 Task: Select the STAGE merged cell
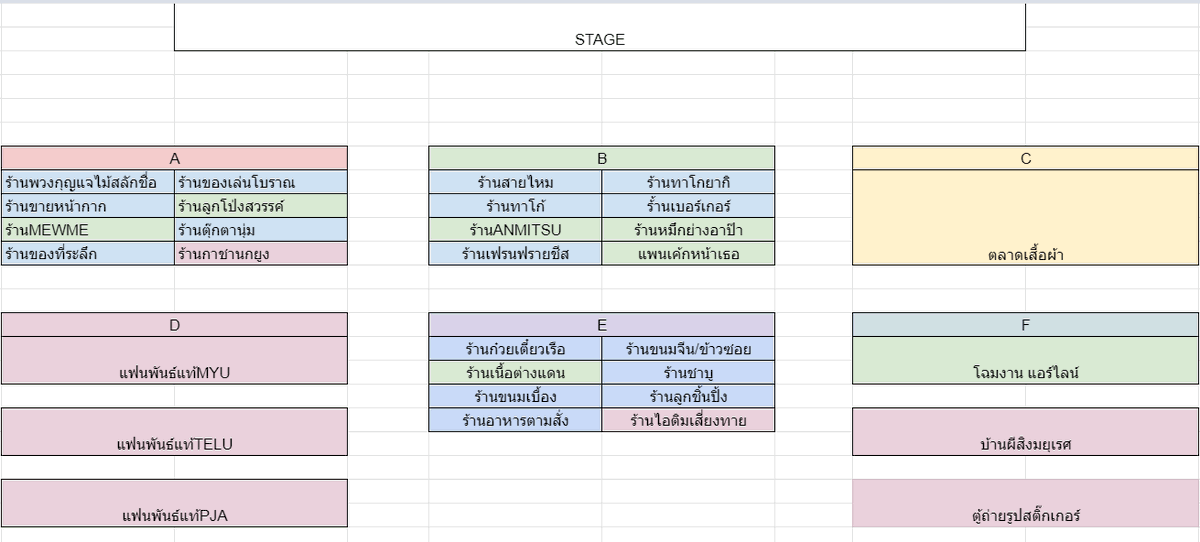tap(600, 27)
